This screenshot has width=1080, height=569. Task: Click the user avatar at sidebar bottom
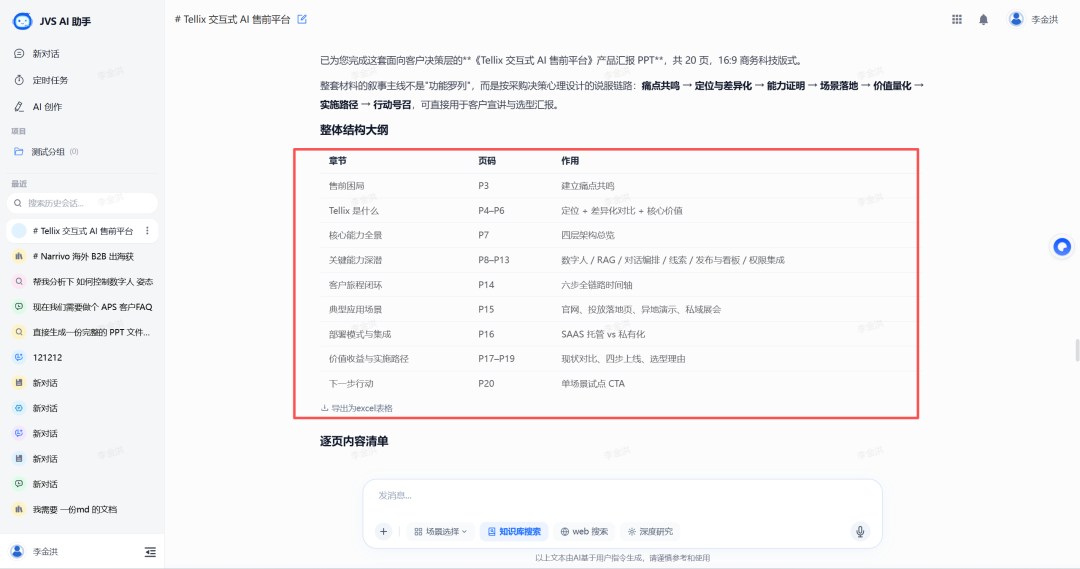tap(17, 551)
